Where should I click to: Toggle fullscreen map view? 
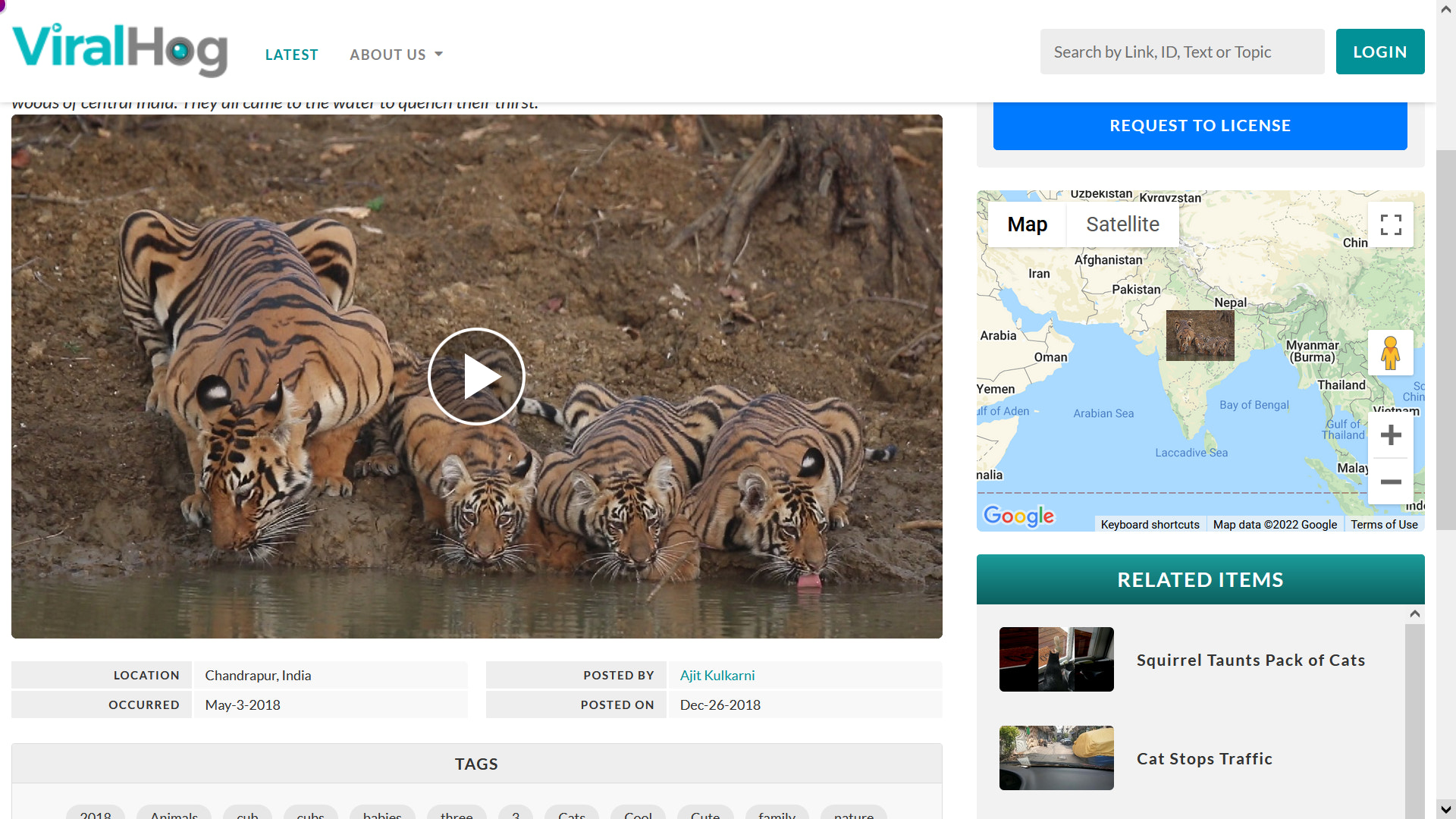1390,224
